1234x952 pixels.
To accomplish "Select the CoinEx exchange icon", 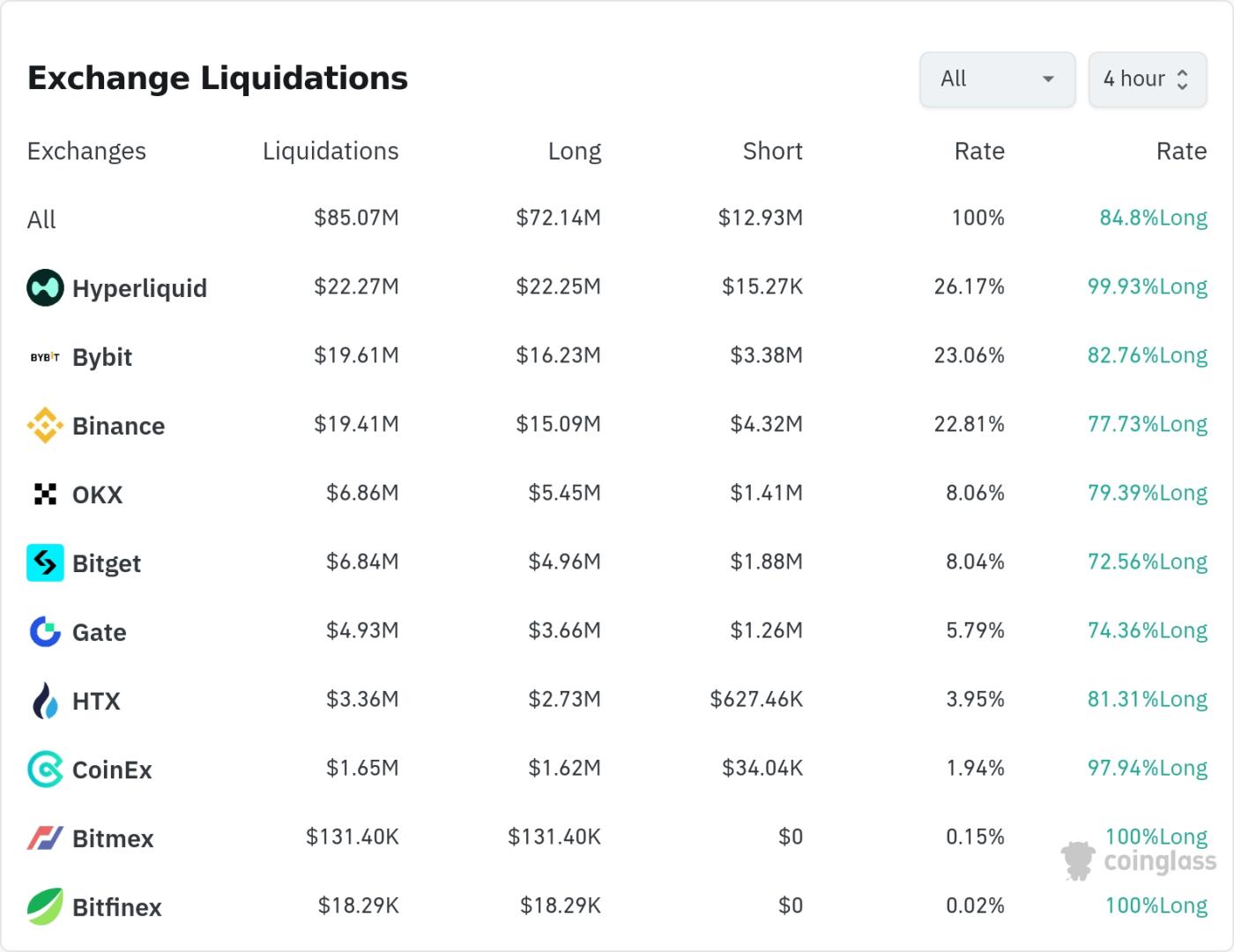I will [x=44, y=769].
